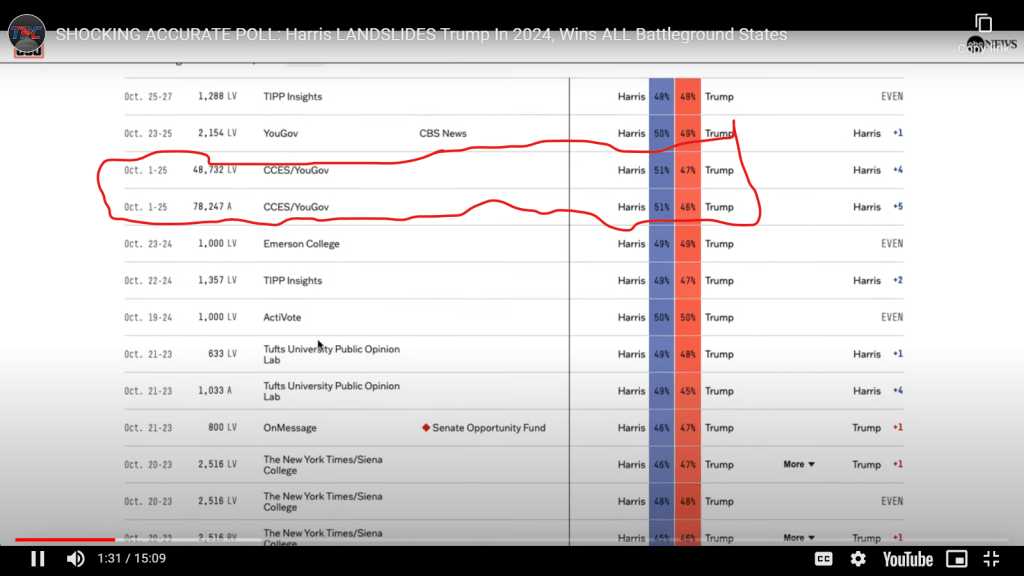Exit full screen mode
The height and width of the screenshot is (576, 1024).
(x=991, y=559)
